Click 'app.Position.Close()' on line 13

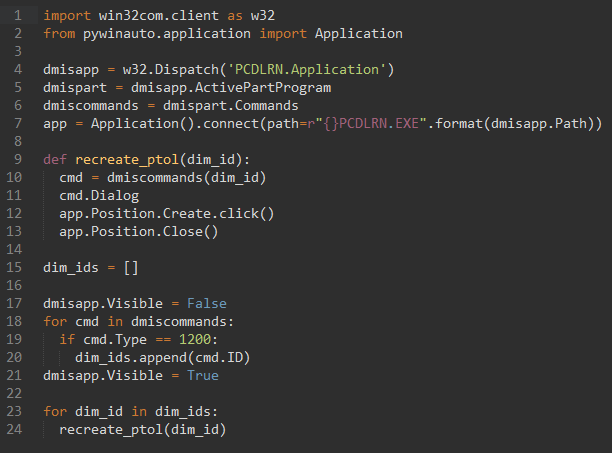click(x=139, y=232)
